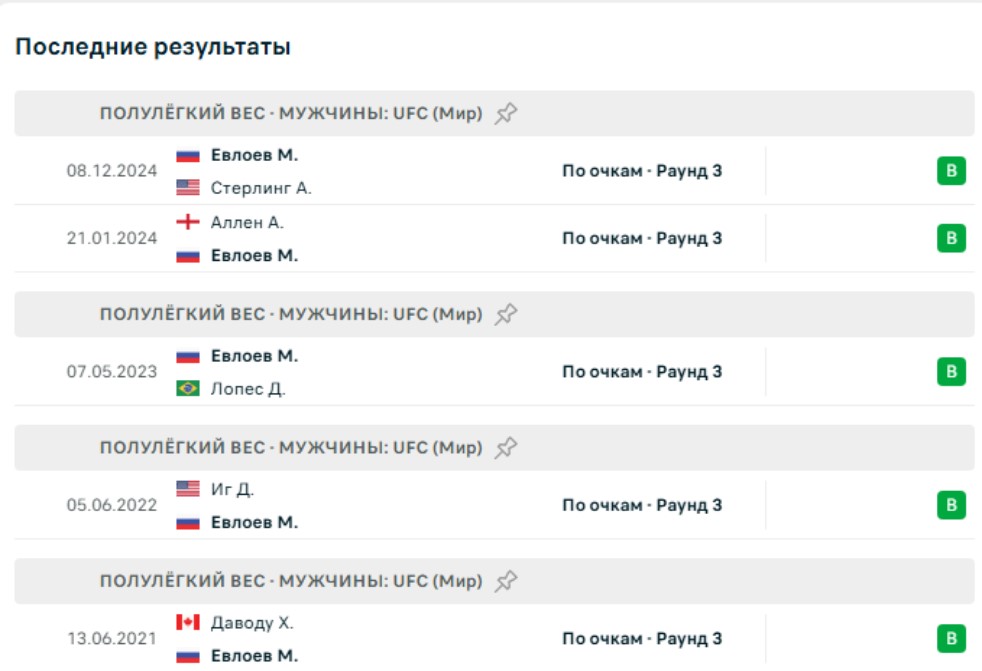Image resolution: width=982 pixels, height=671 pixels.
Task: Click the date 07.05.2023
Action: click(x=112, y=372)
